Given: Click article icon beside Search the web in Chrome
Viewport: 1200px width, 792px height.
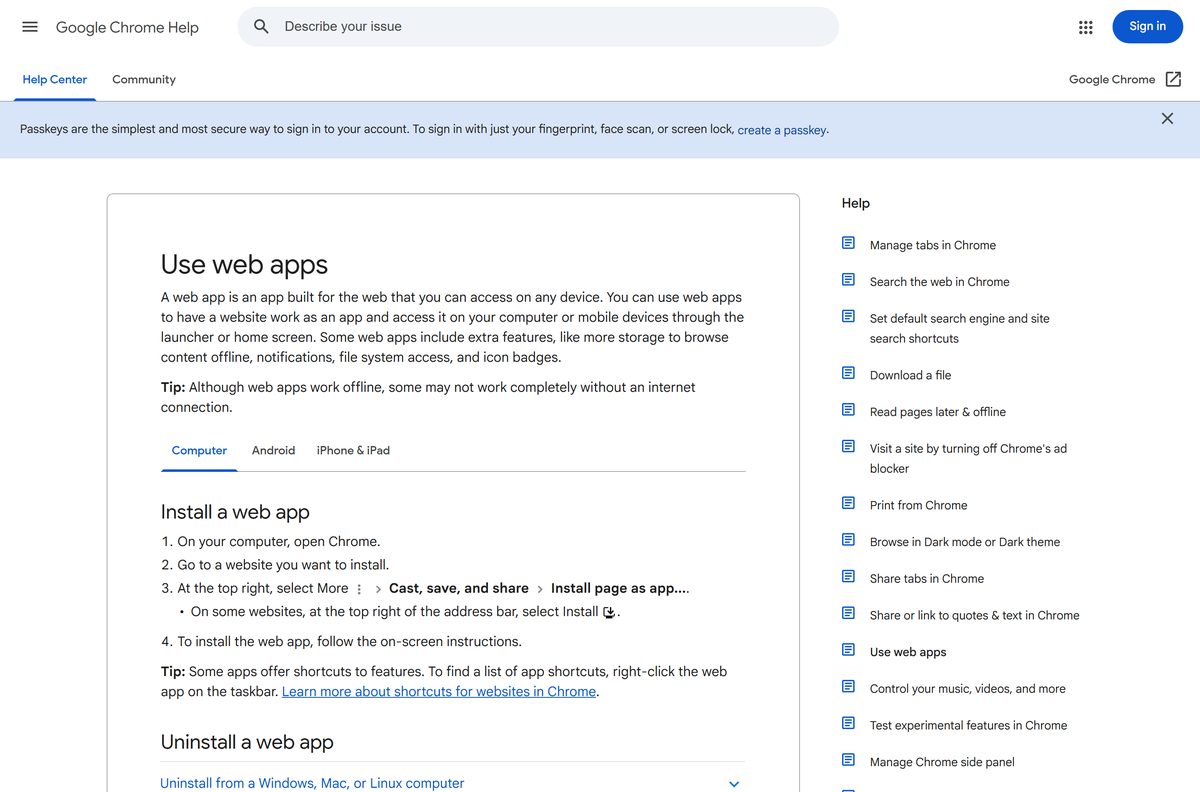Looking at the screenshot, I should 848,280.
